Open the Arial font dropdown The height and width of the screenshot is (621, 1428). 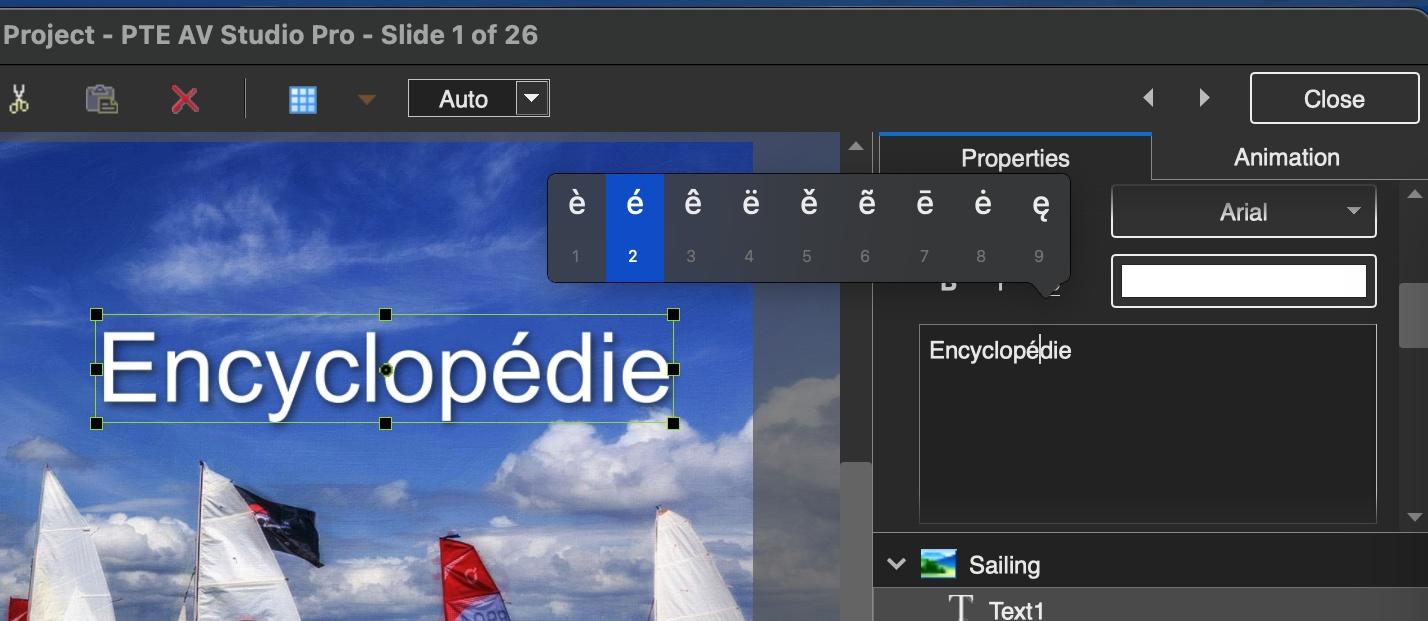pos(1244,211)
